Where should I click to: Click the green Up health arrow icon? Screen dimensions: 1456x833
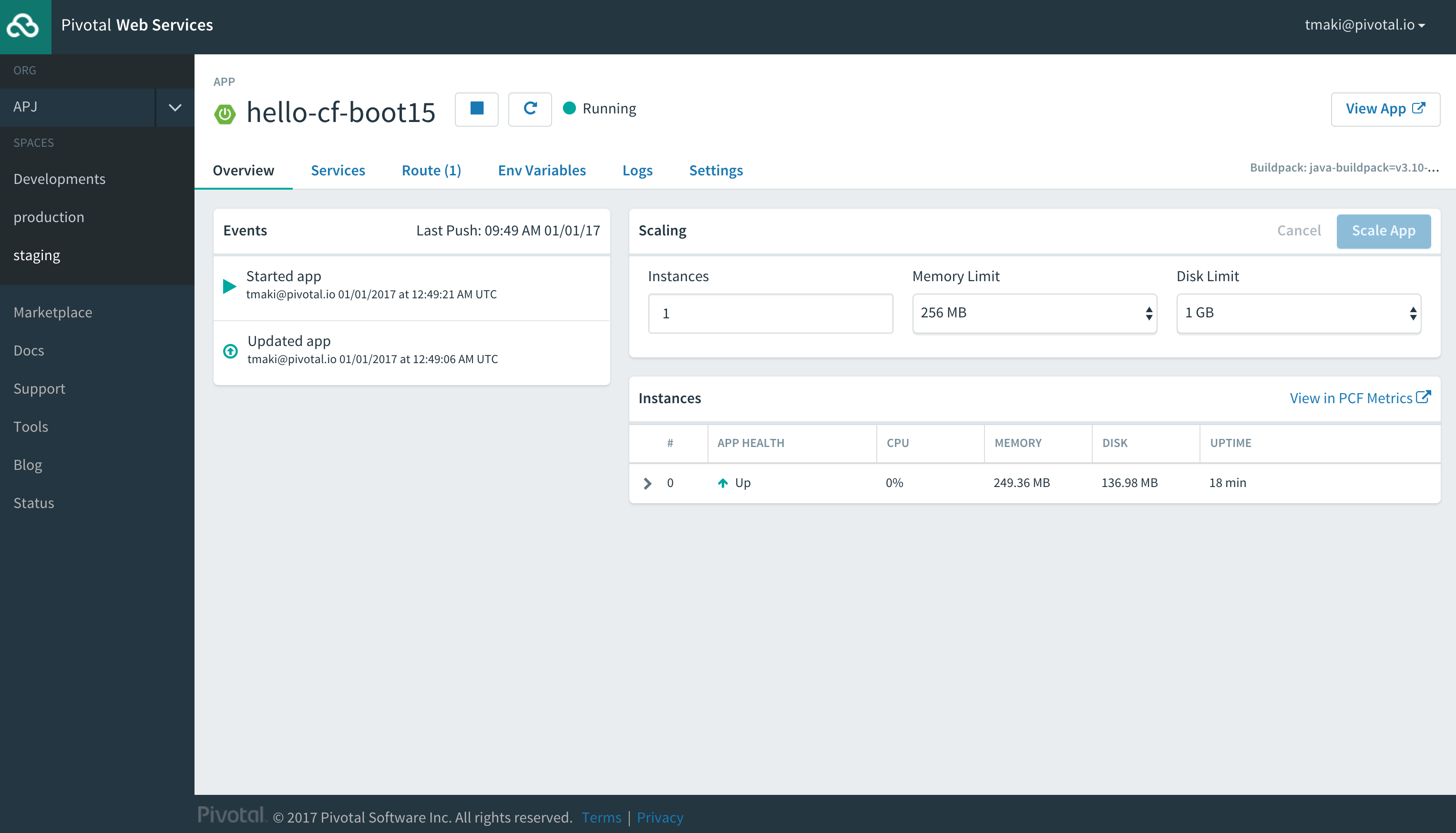tap(722, 483)
